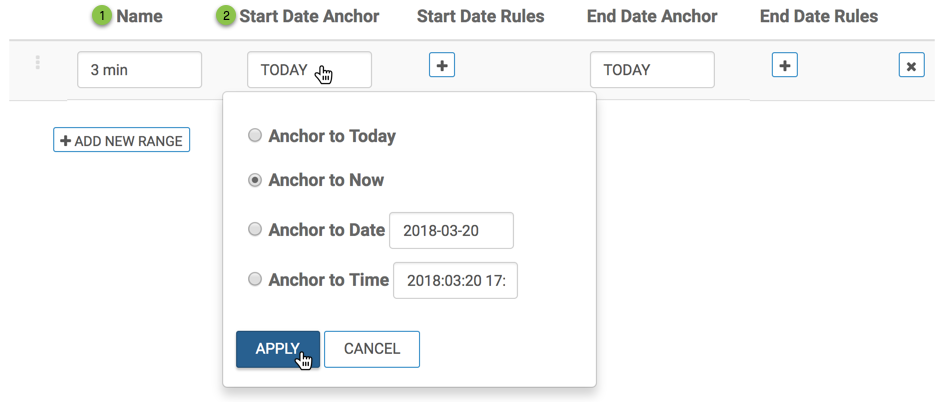
Task: Click the drag handle dots beside 3 min
Action: pyautogui.click(x=38, y=63)
